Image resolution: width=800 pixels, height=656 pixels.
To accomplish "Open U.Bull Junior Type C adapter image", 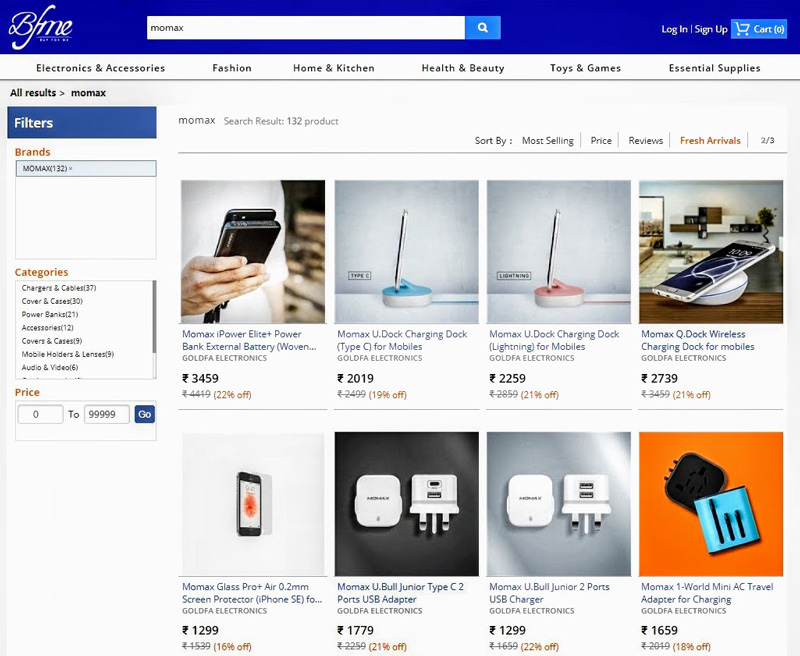I will point(407,504).
